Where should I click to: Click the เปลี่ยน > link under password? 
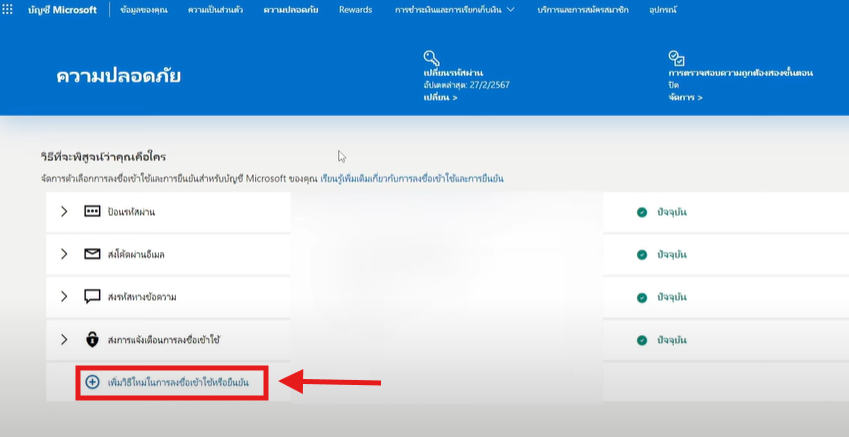pyautogui.click(x=440, y=98)
